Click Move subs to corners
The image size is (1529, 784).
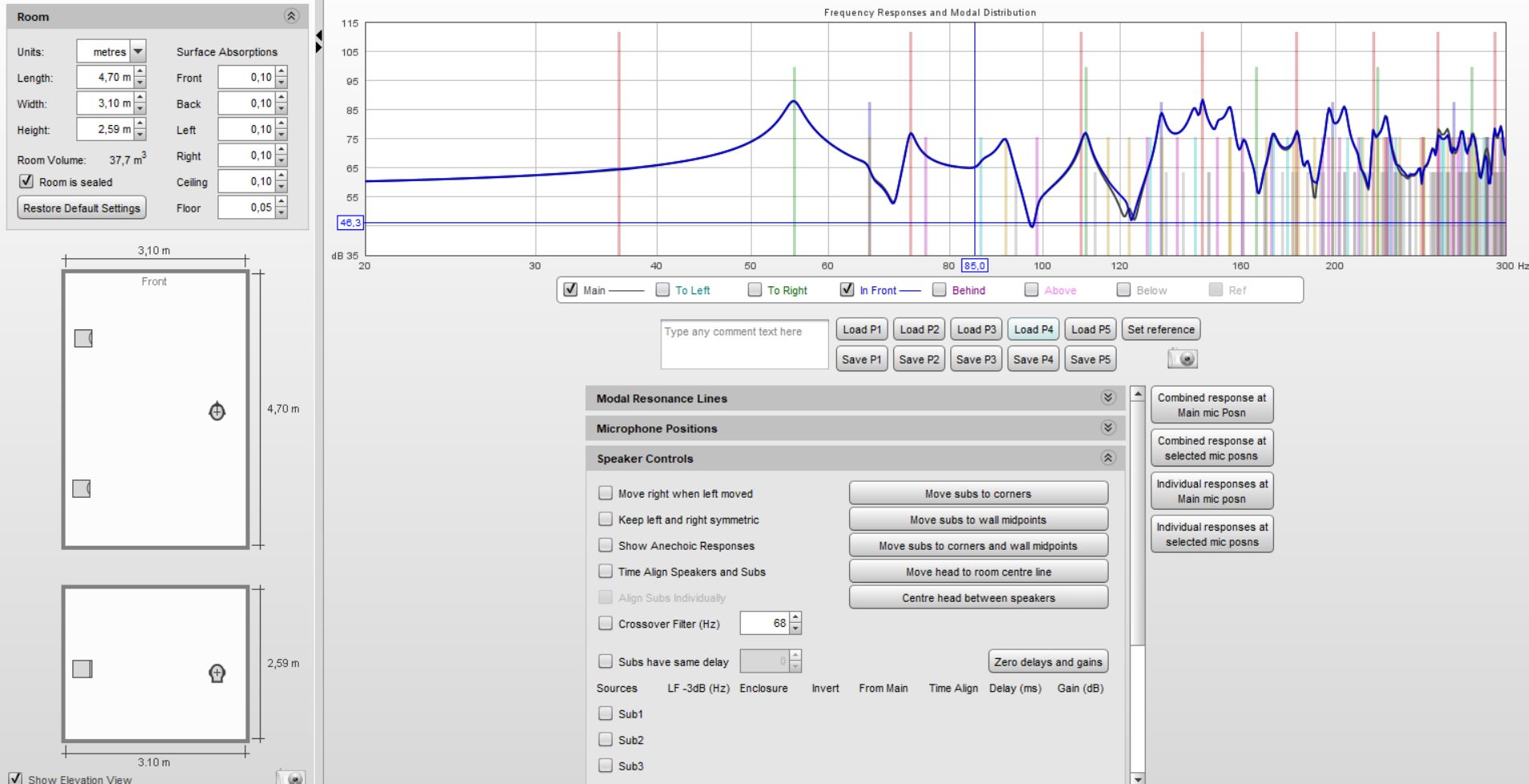[x=978, y=493]
